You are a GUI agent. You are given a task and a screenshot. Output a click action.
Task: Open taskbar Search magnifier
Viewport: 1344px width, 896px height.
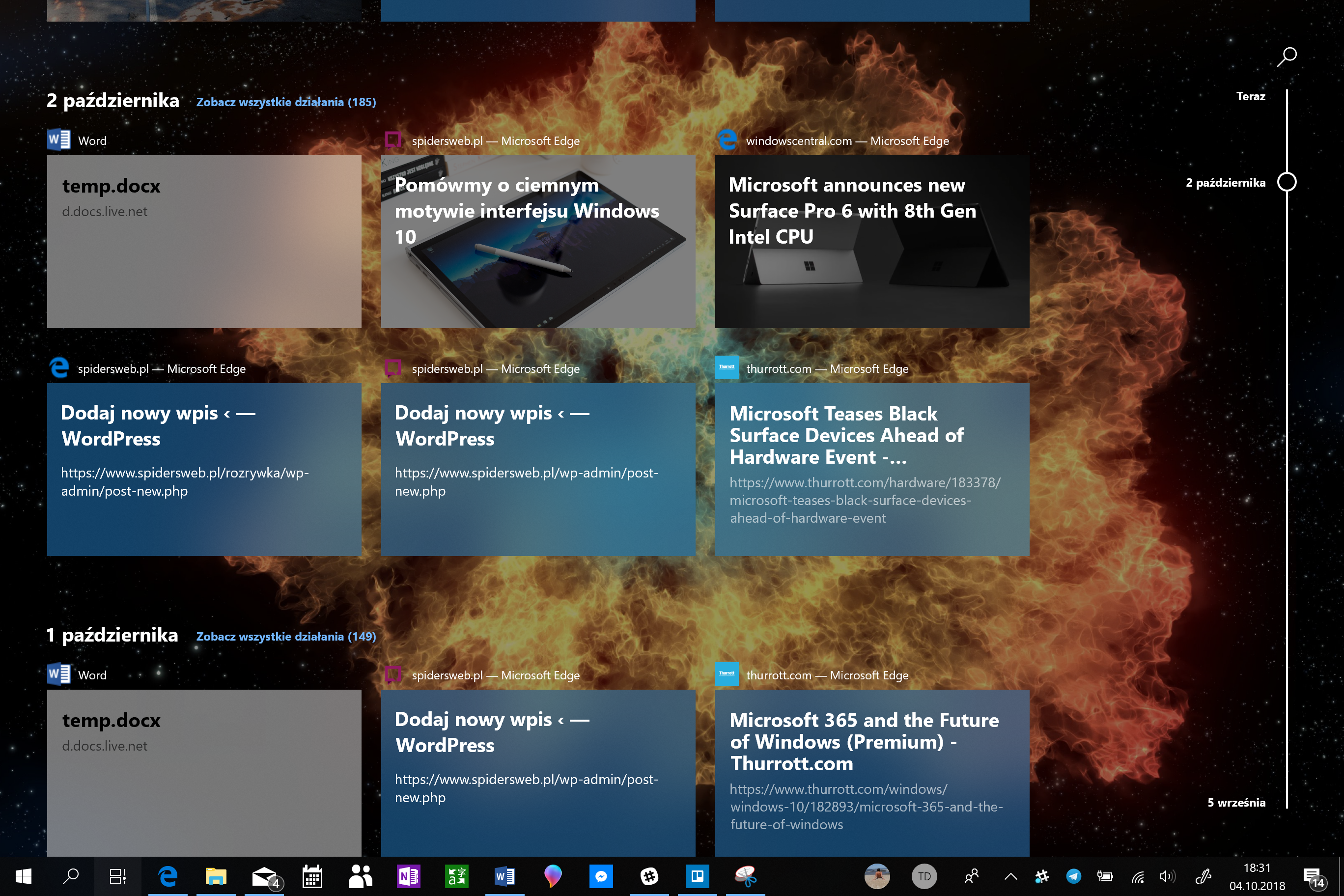click(71, 876)
